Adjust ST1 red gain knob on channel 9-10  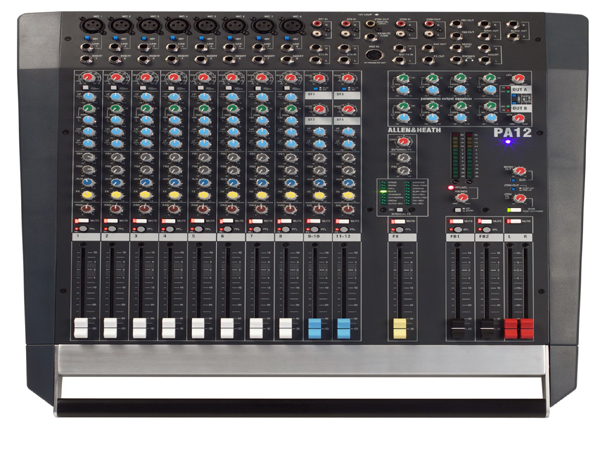click(319, 79)
